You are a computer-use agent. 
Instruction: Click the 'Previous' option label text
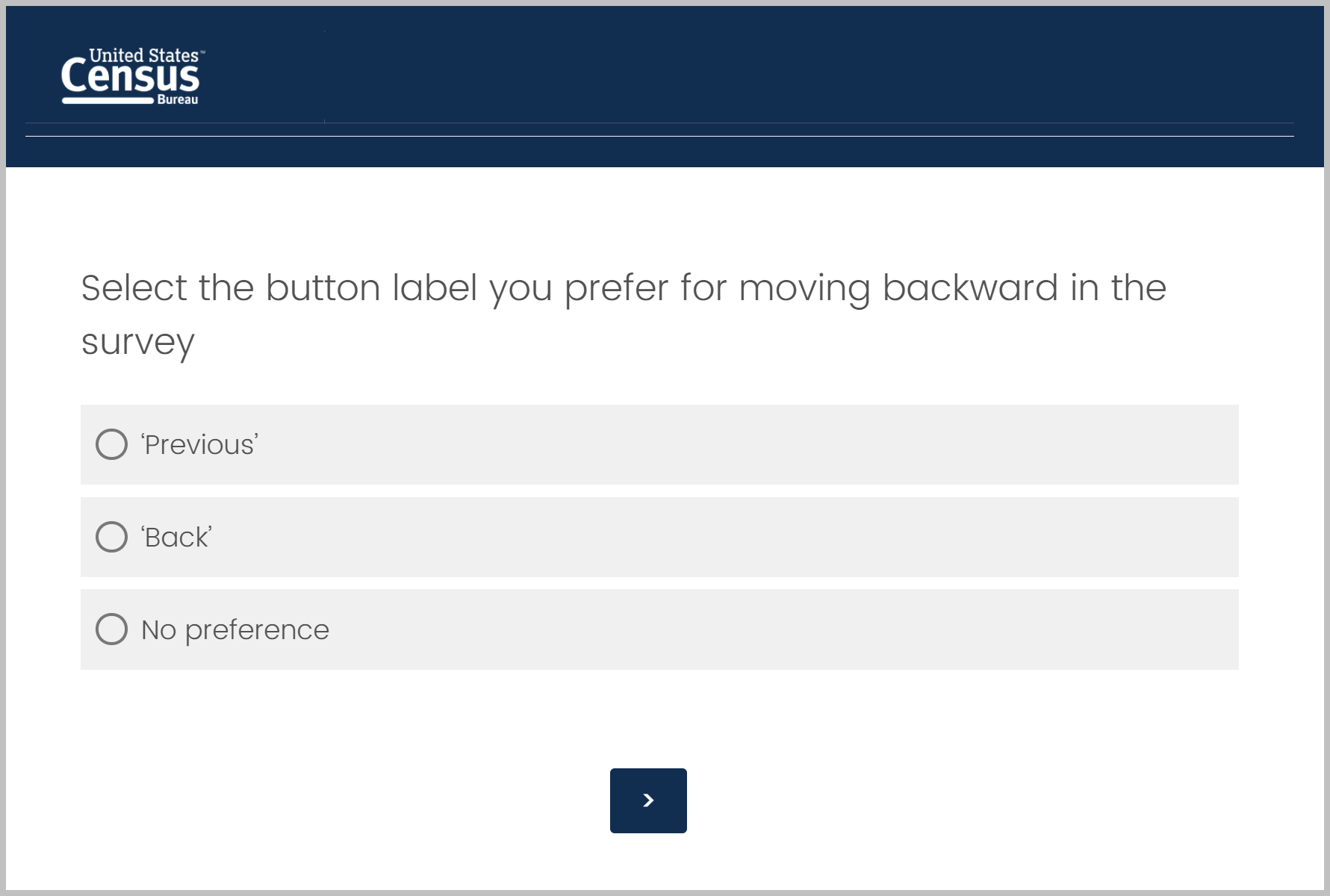point(199,445)
